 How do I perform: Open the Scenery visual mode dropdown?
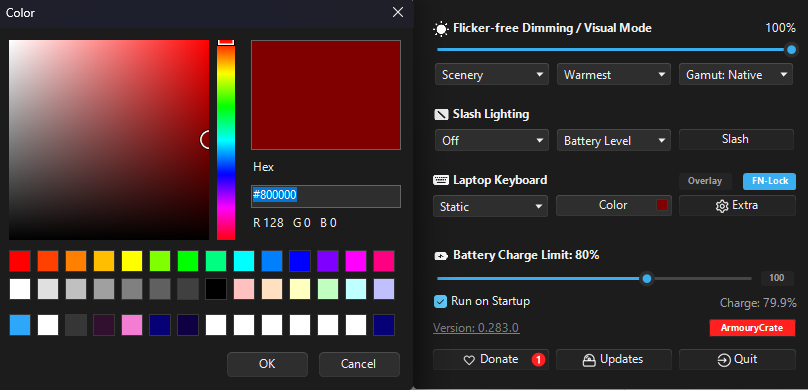coord(491,75)
